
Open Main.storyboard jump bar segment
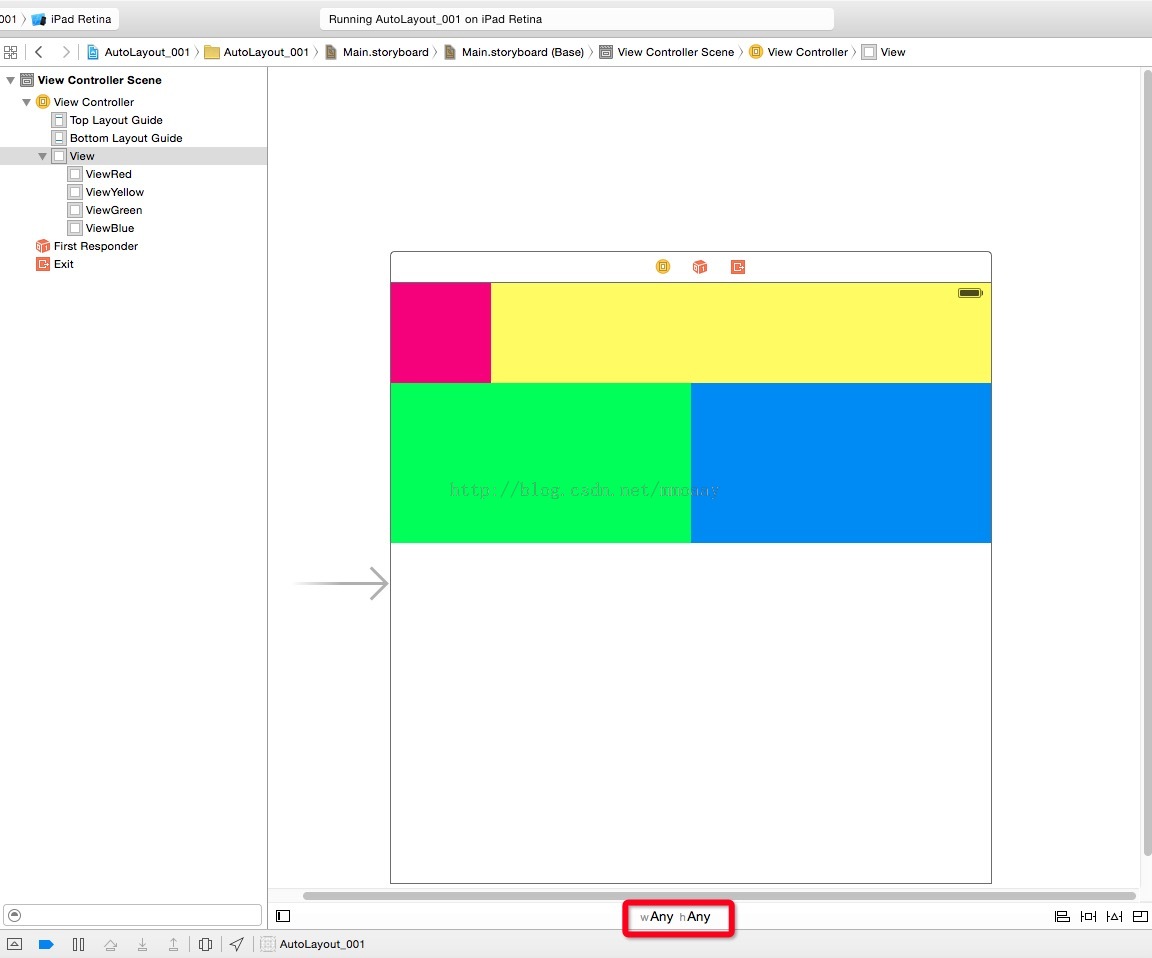(x=377, y=52)
